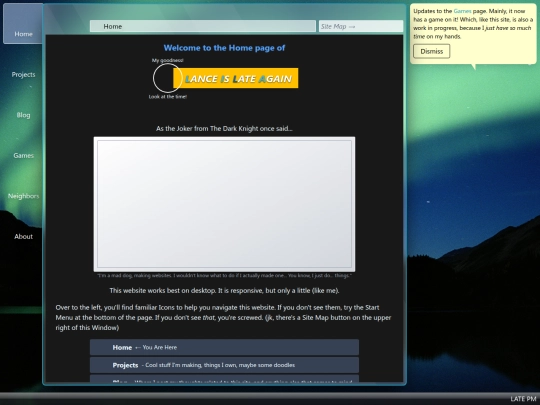Follow the Games link in the notification
Image resolution: width=540 pixels, height=405 pixels.
[462, 11]
